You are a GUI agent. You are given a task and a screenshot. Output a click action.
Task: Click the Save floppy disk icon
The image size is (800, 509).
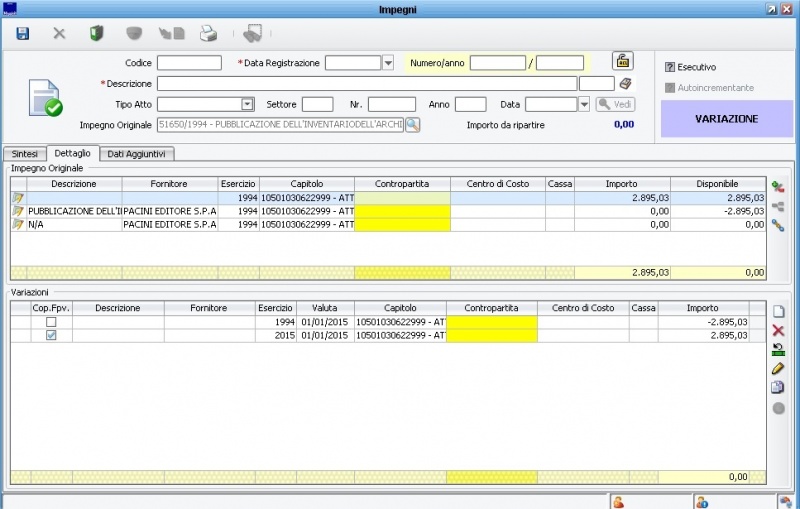23,33
